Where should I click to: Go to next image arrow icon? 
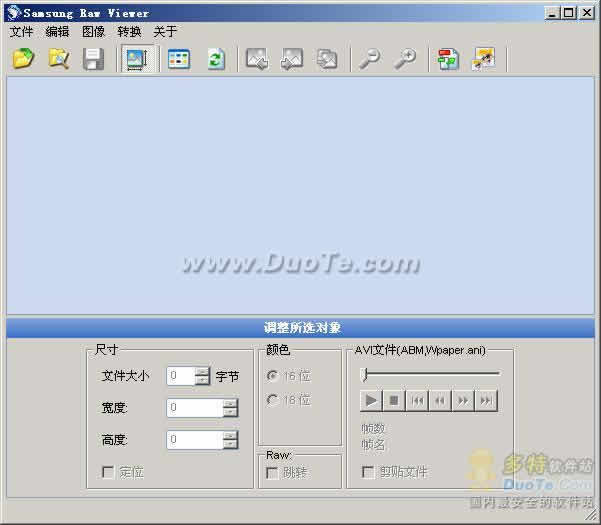point(292,59)
